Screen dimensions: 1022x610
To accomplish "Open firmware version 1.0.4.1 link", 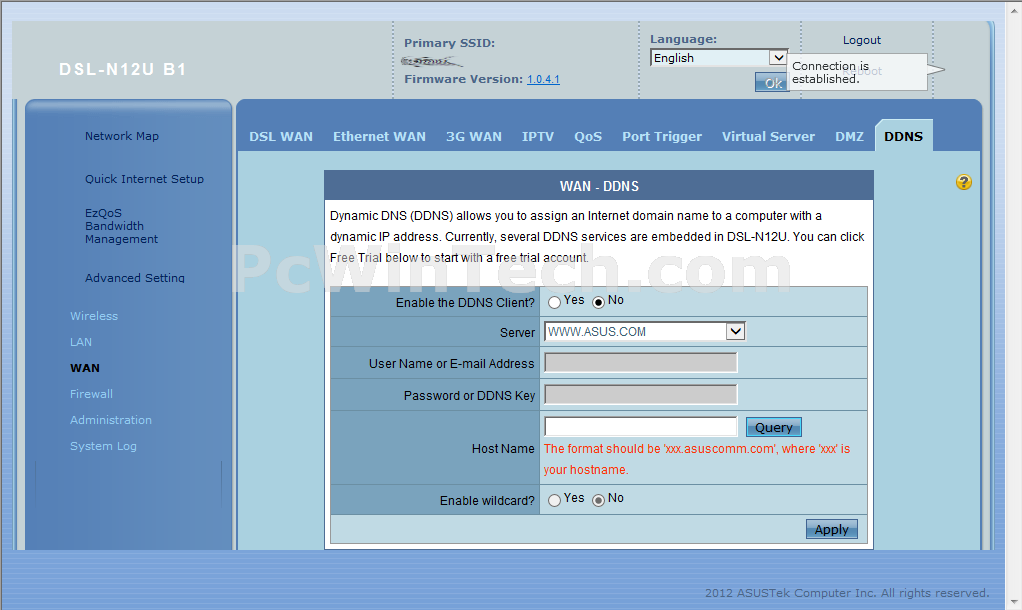I will [x=544, y=80].
